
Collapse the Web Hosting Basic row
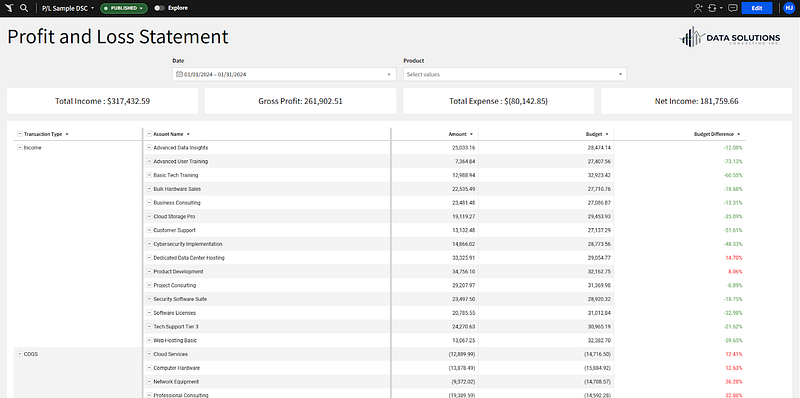(149, 340)
